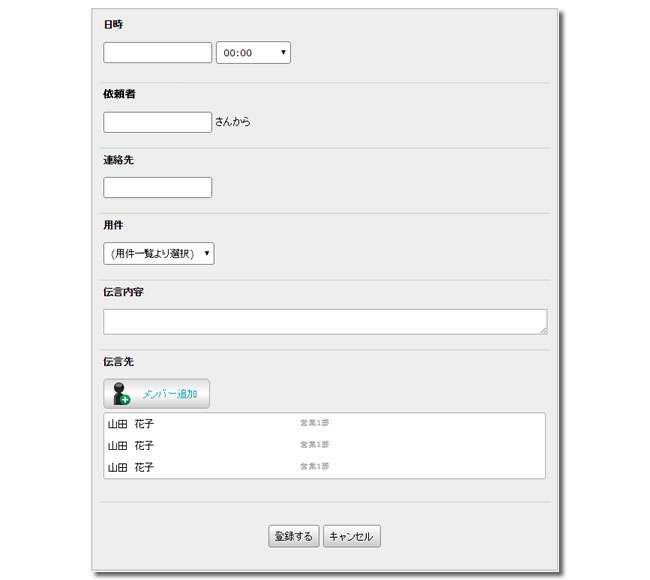Click the さんから text beside requester field
This screenshot has height=580, width=650.
pos(233,123)
